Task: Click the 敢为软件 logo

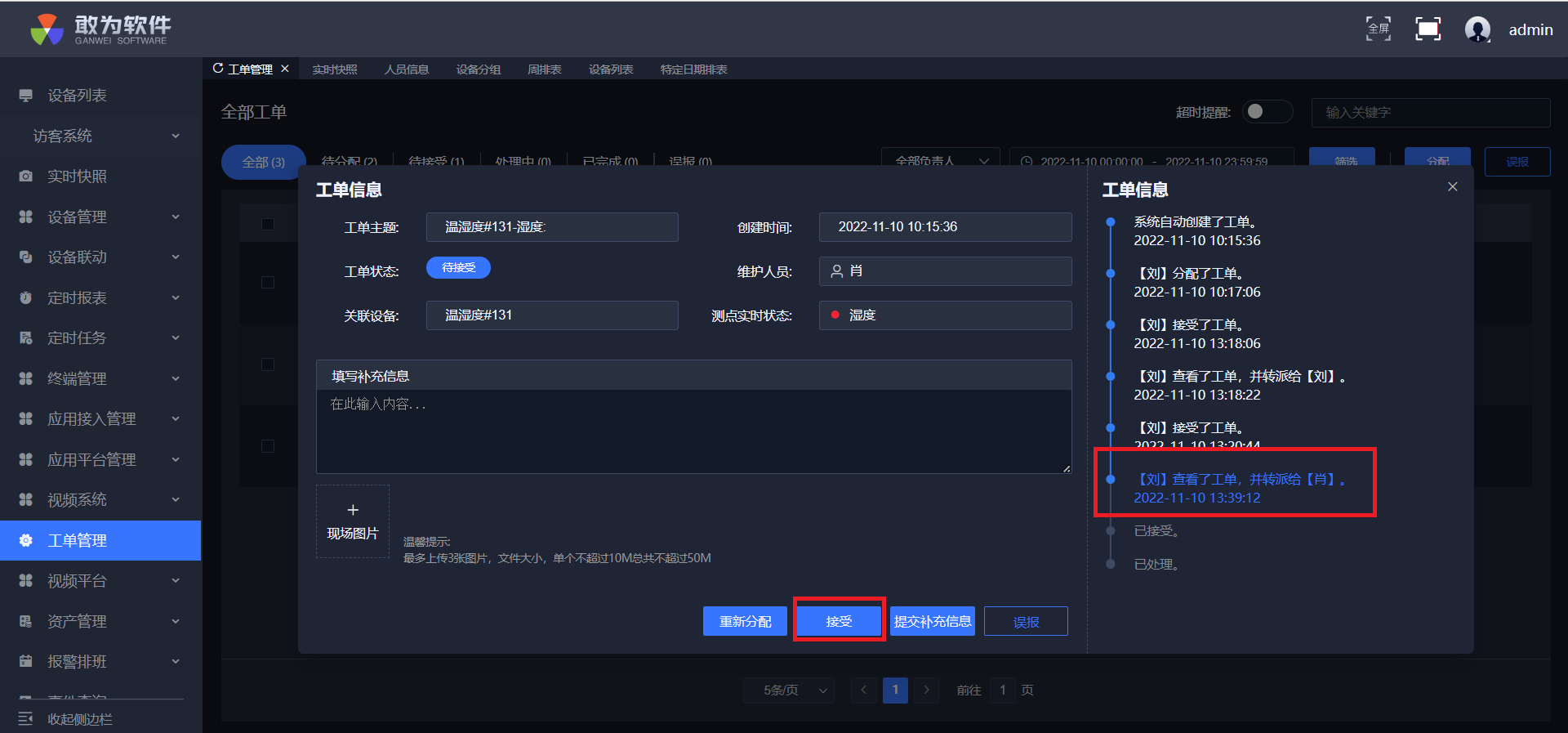Action: point(100,29)
